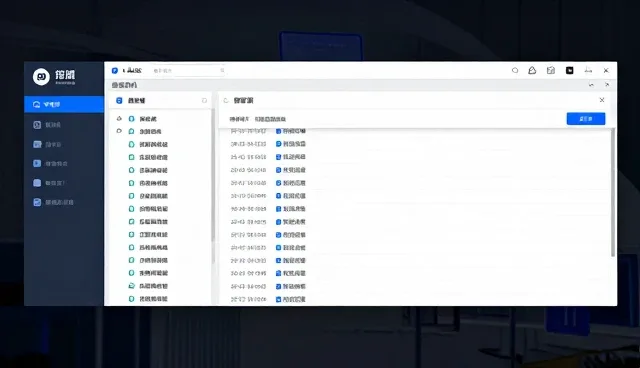Click the small square icon in left panel header
Screen dimensions: 640x368
(x=204, y=100)
